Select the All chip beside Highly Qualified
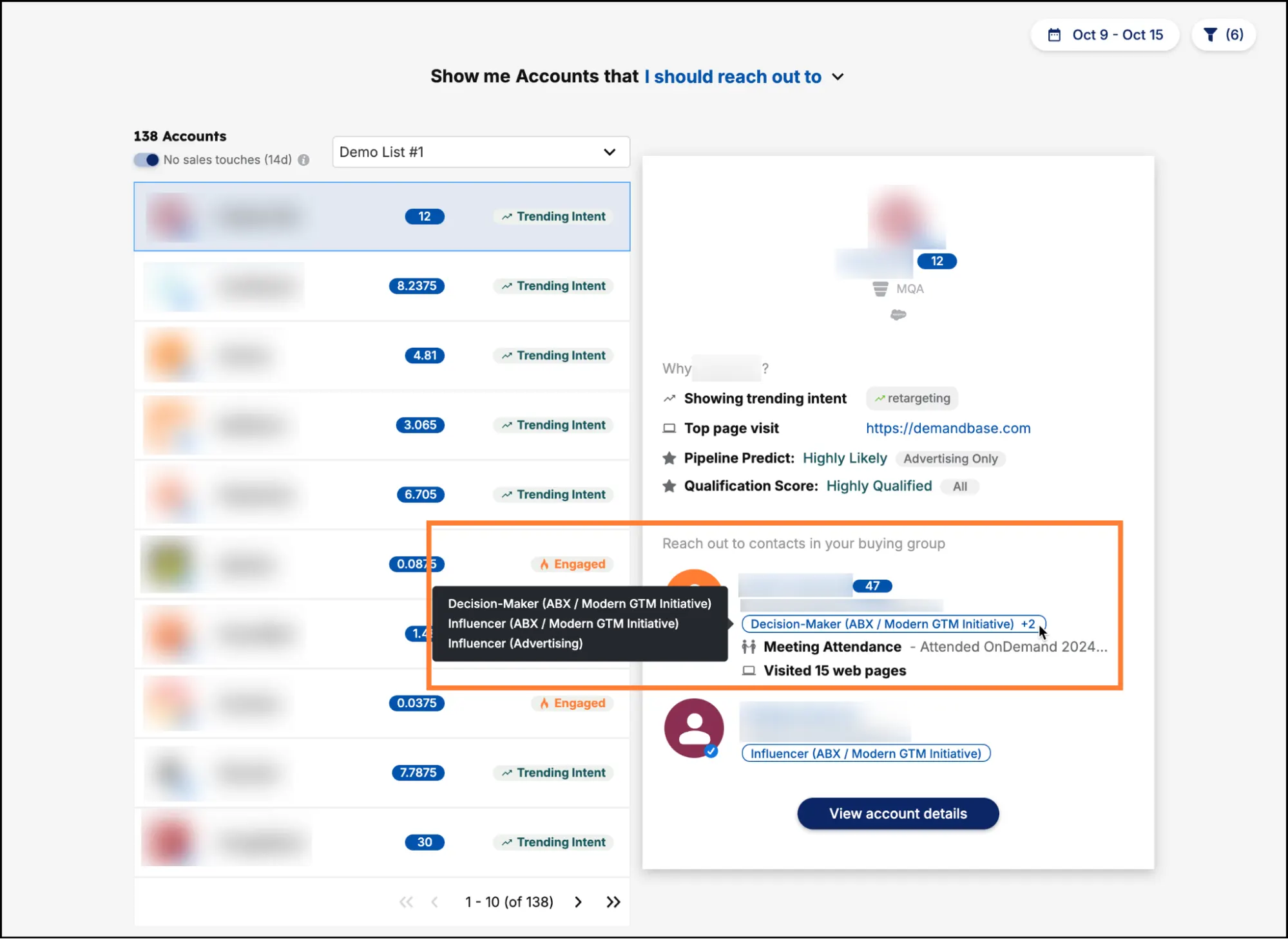Screen dimensions: 1288x939 pos(959,486)
